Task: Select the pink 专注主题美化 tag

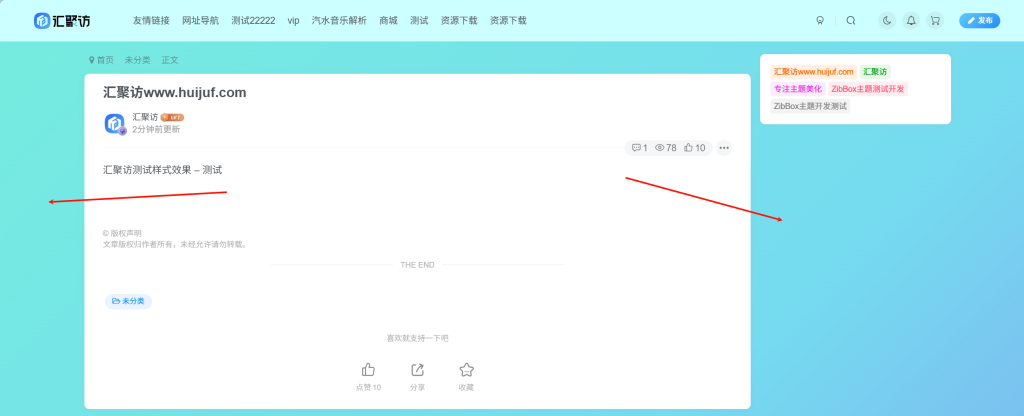Action: pos(798,89)
